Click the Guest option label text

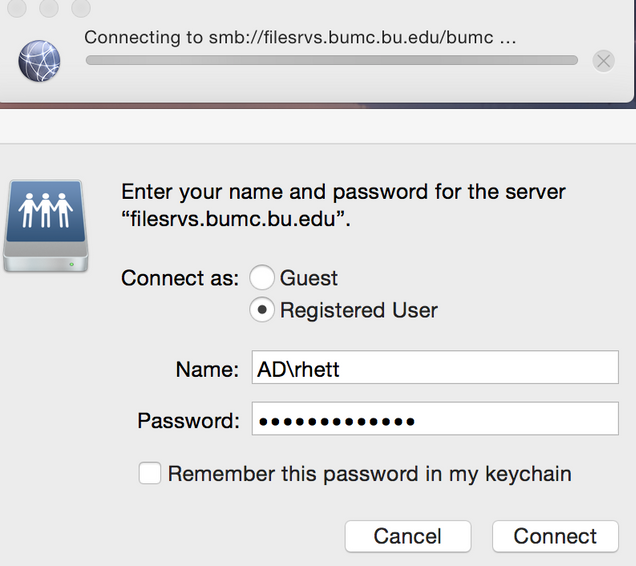tap(309, 278)
